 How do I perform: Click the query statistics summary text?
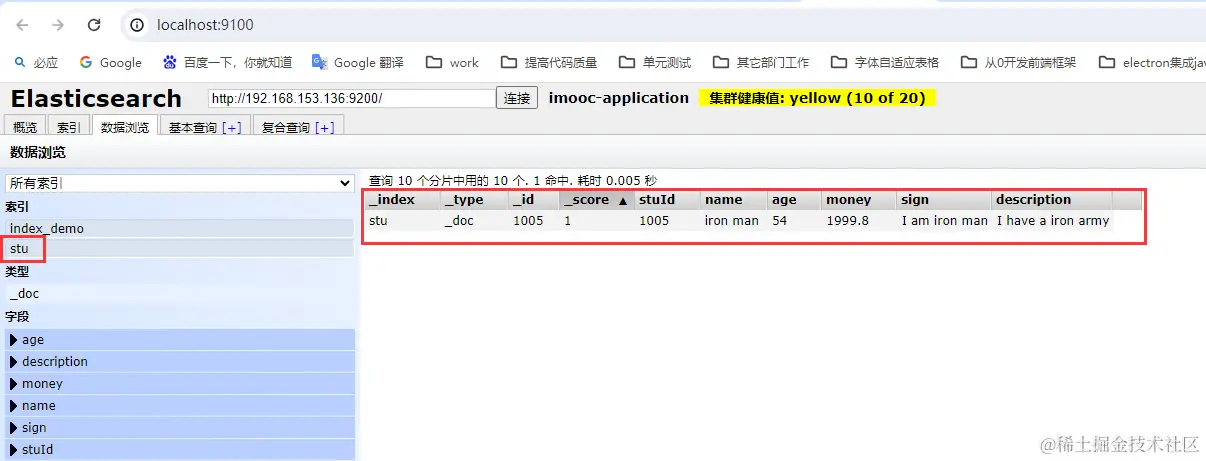tap(513, 181)
